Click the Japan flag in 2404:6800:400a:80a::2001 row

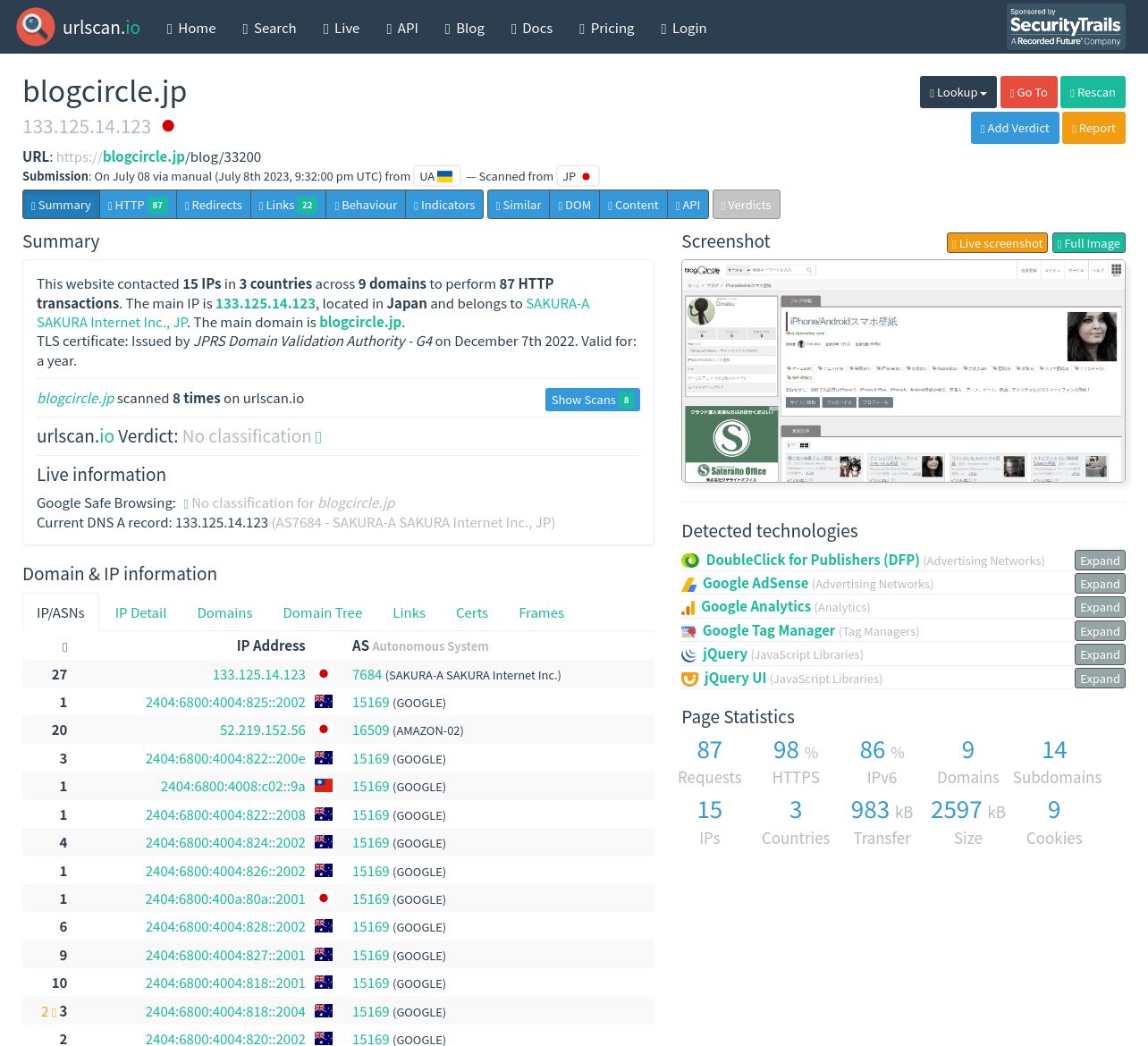[x=324, y=898]
